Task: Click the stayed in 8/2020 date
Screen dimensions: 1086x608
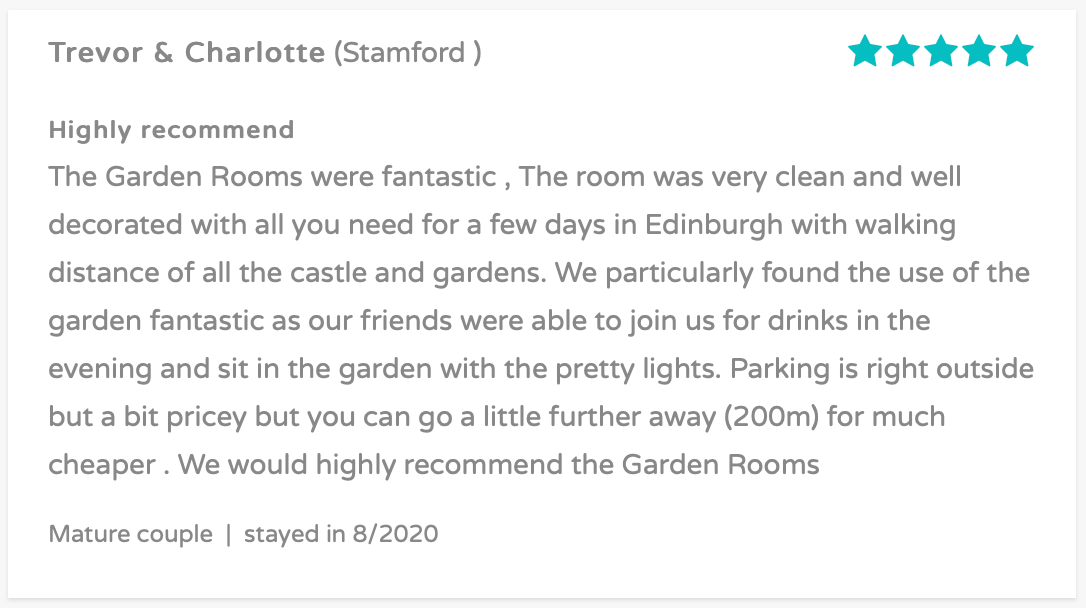Action: 341,534
